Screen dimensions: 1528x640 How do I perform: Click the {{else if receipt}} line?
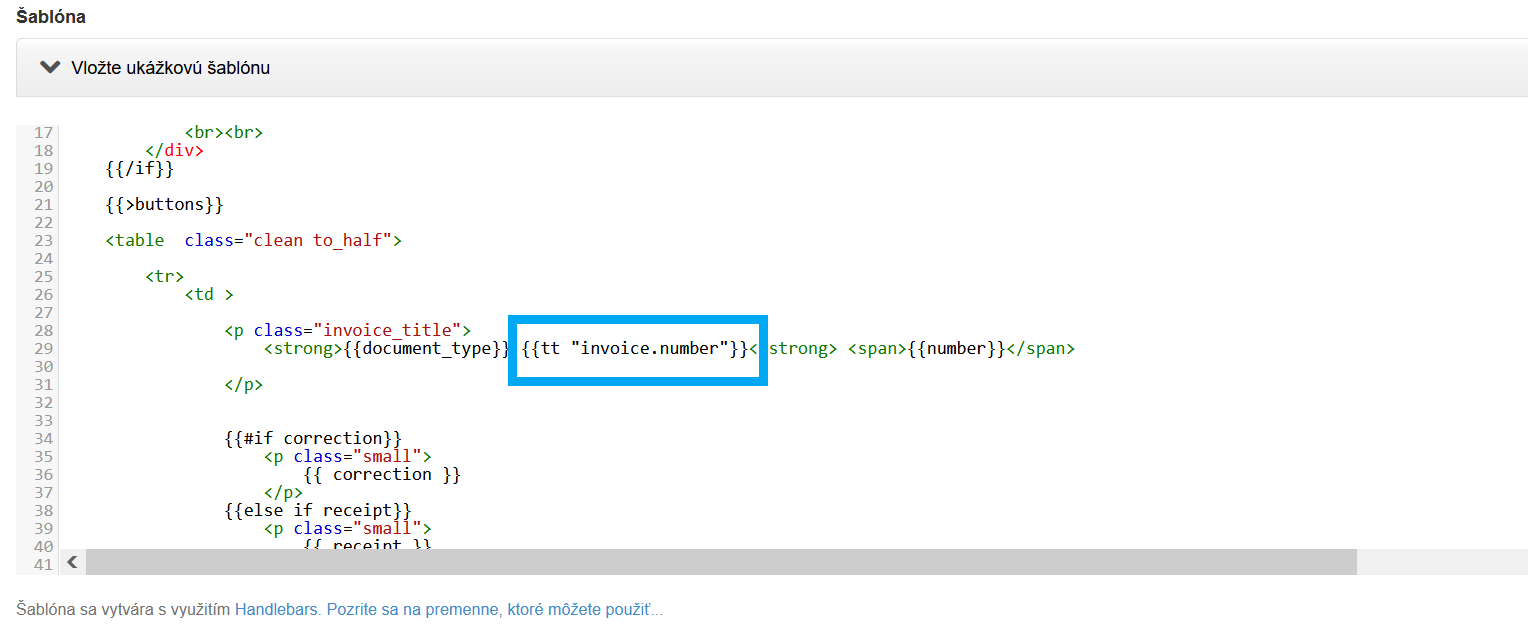[x=318, y=511]
